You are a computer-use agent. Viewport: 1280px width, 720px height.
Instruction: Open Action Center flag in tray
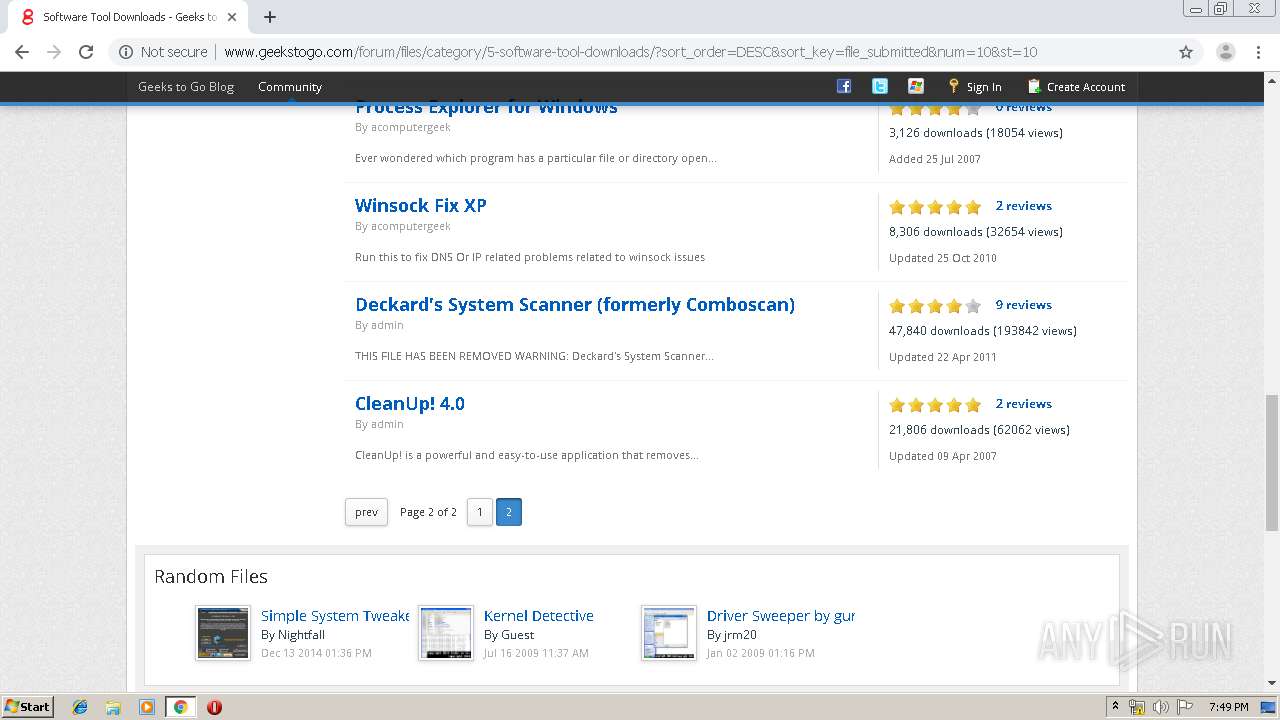tap(1184, 707)
